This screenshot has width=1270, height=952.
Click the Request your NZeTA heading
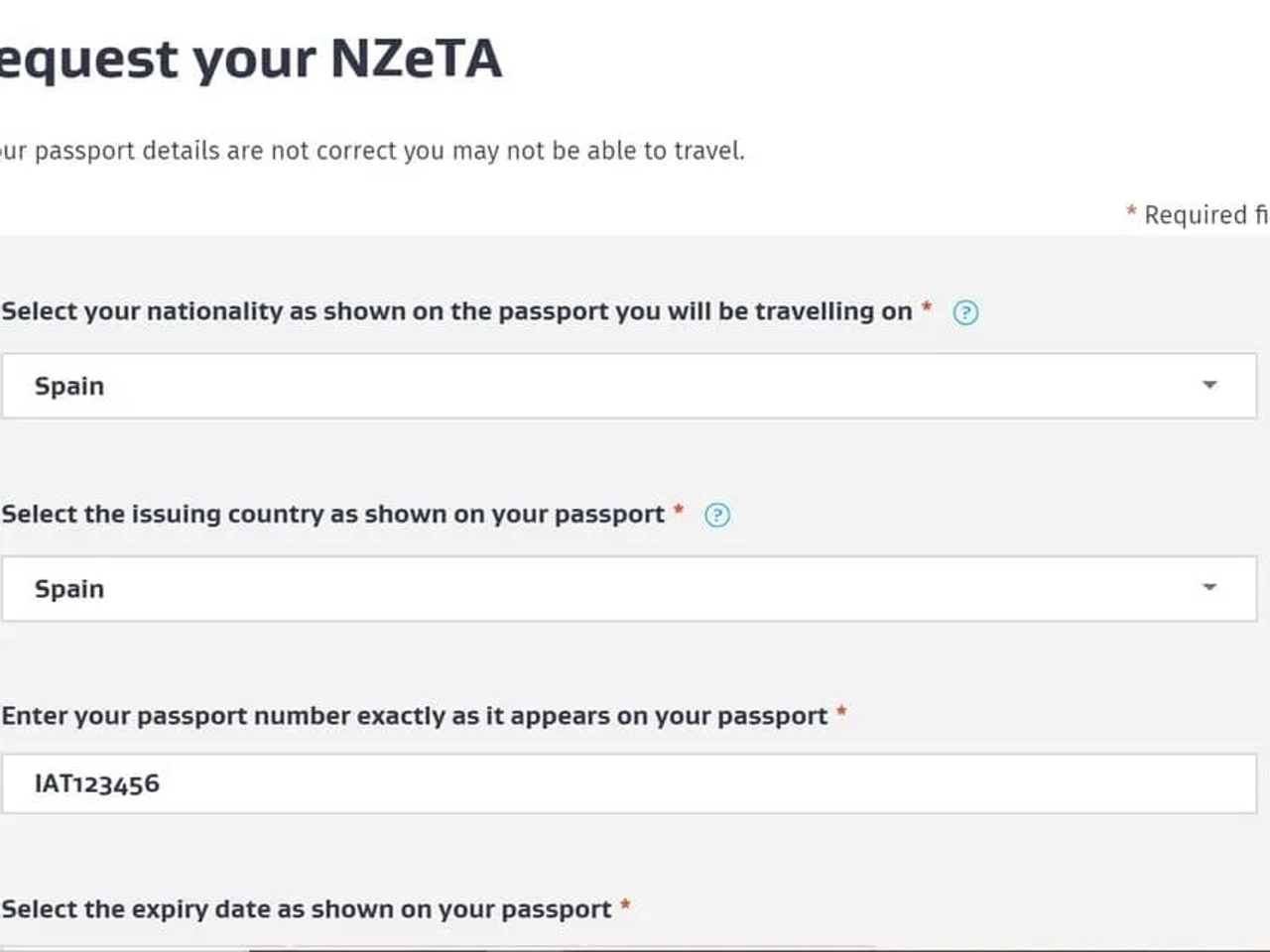[248, 58]
